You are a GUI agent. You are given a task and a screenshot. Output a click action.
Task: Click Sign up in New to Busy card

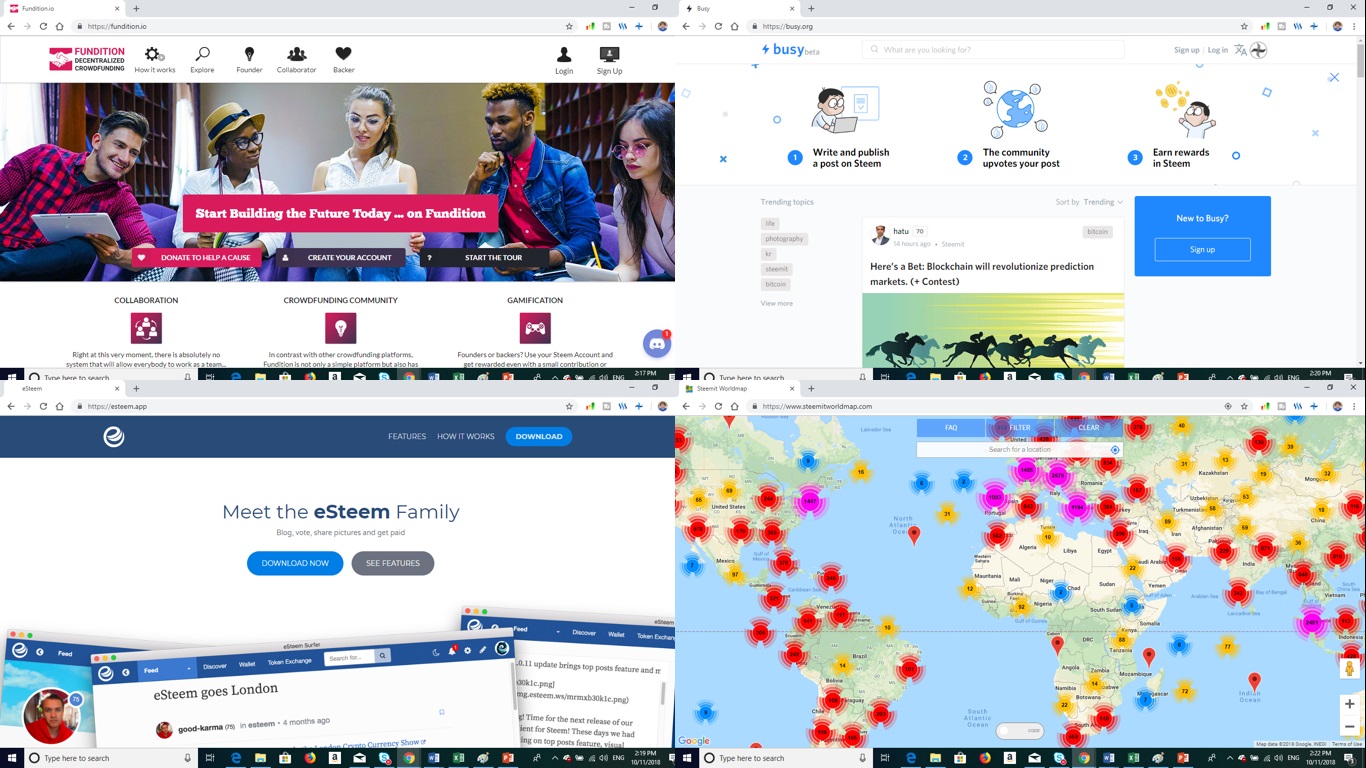pyautogui.click(x=1202, y=250)
